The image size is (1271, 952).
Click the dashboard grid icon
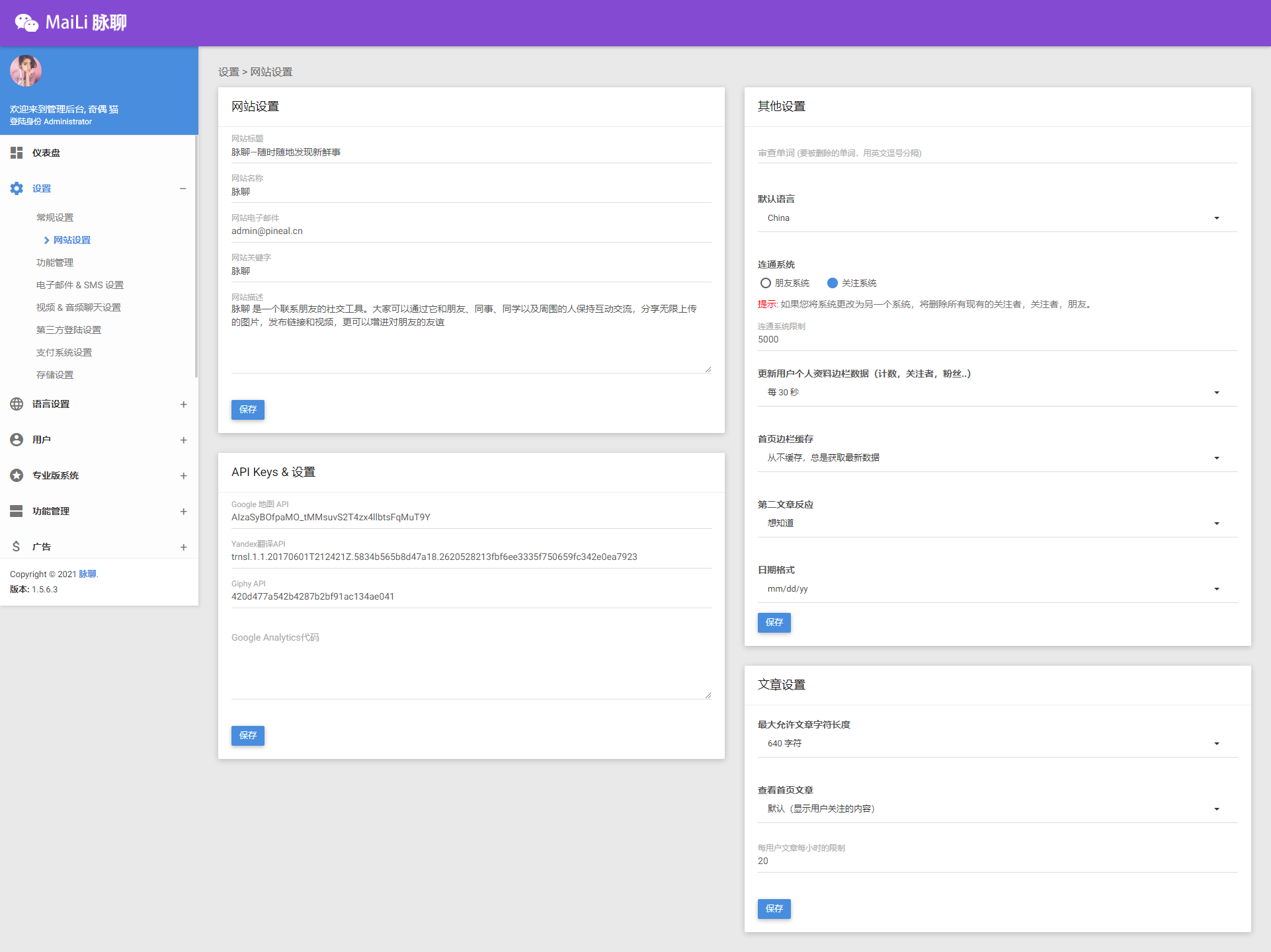point(17,153)
